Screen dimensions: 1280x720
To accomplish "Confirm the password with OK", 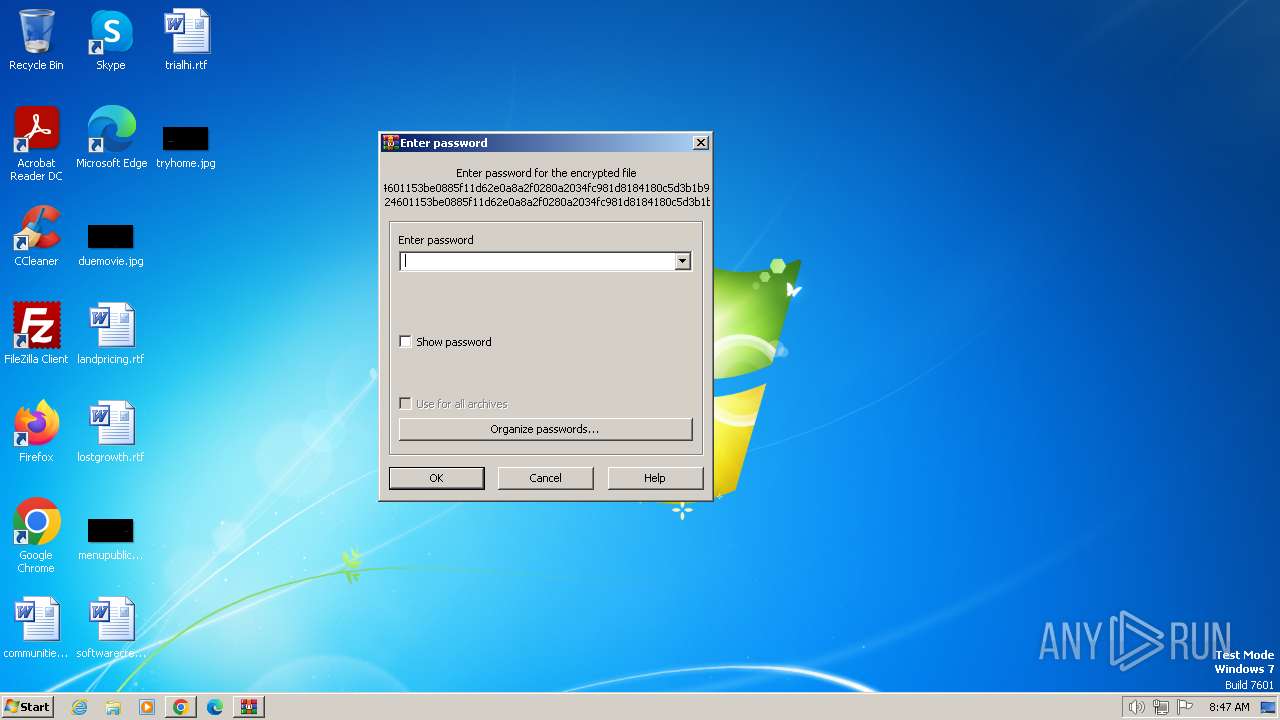I will click(x=436, y=478).
